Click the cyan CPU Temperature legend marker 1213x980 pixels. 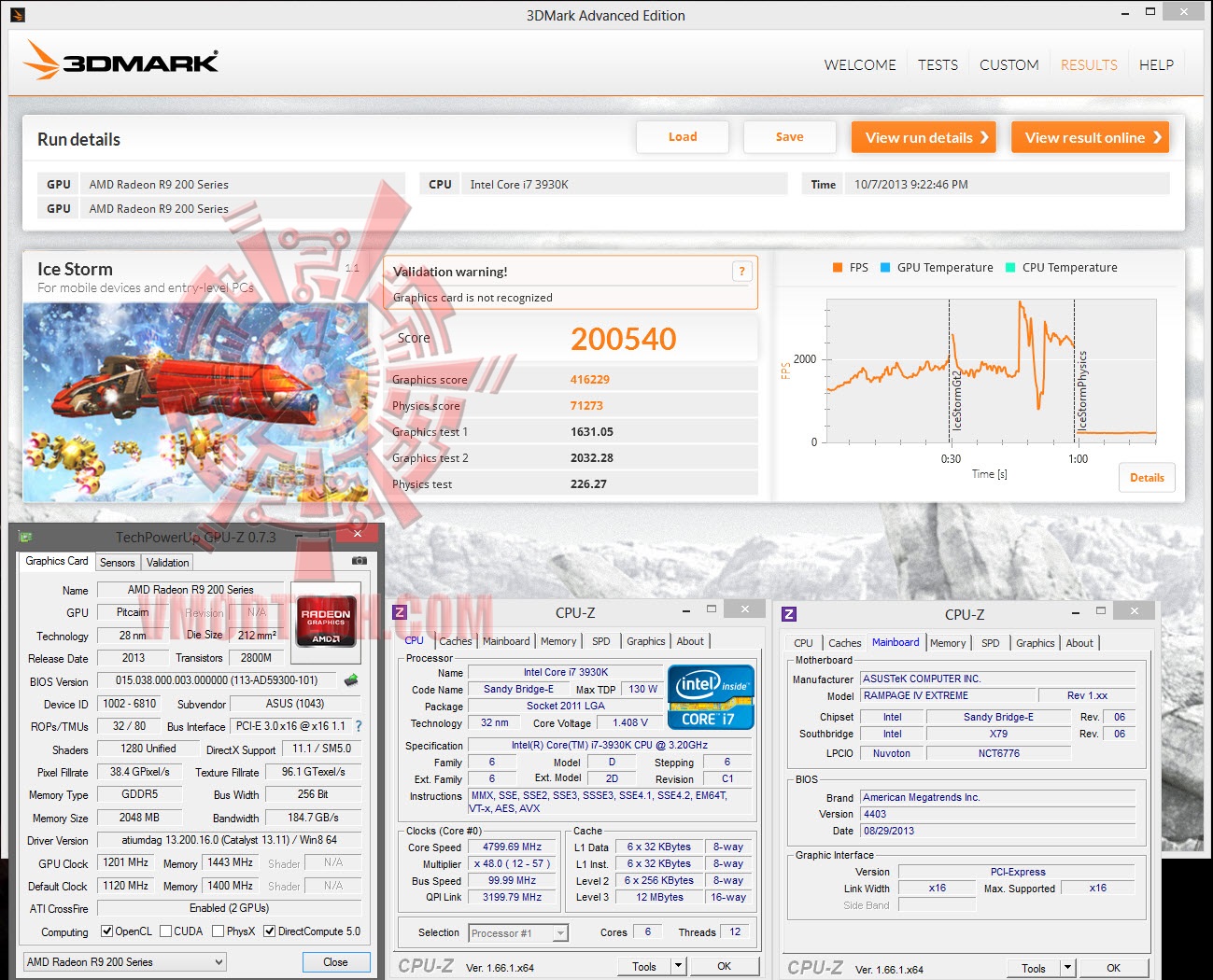(x=1010, y=267)
